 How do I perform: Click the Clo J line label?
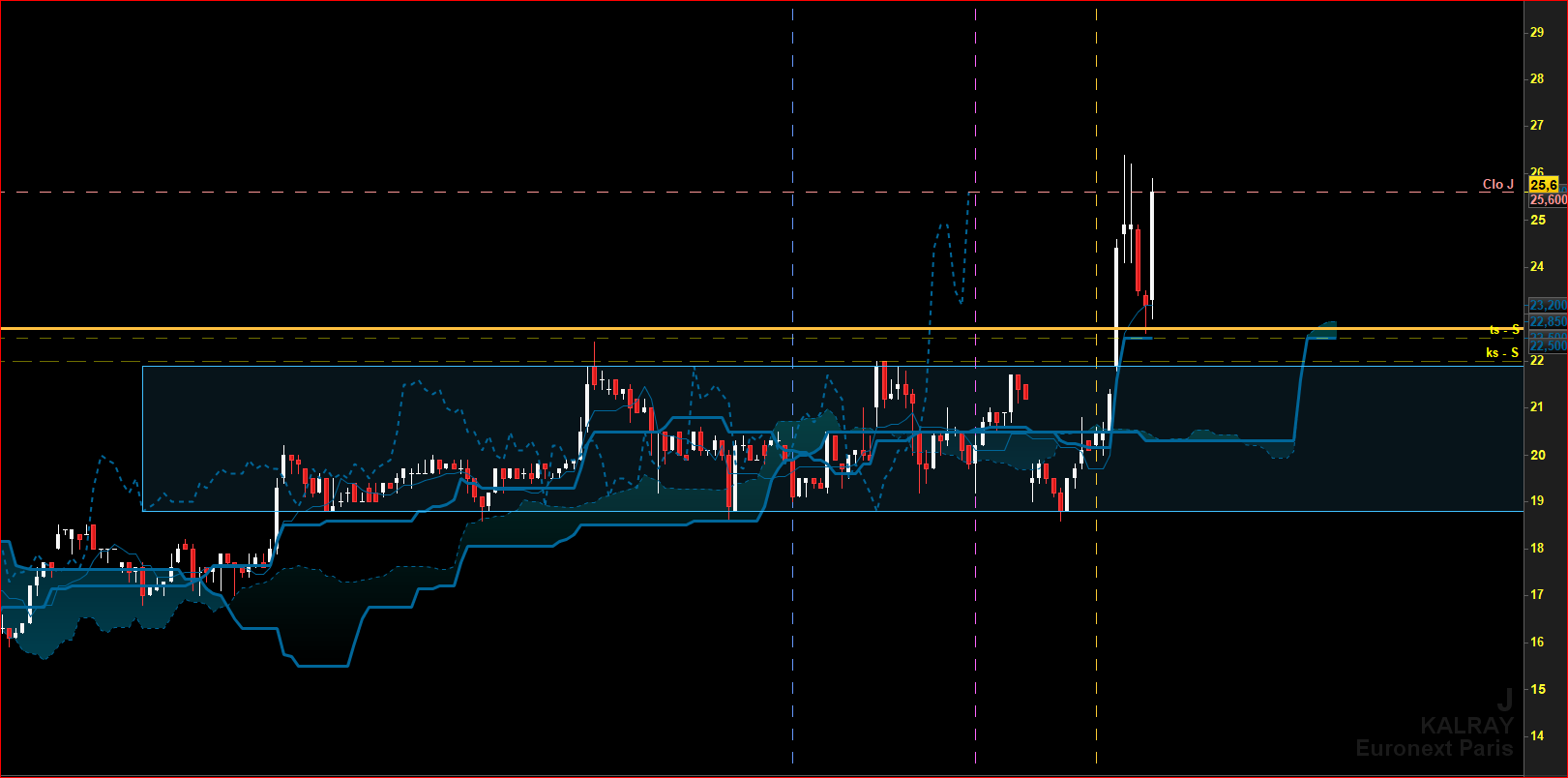coord(1498,184)
